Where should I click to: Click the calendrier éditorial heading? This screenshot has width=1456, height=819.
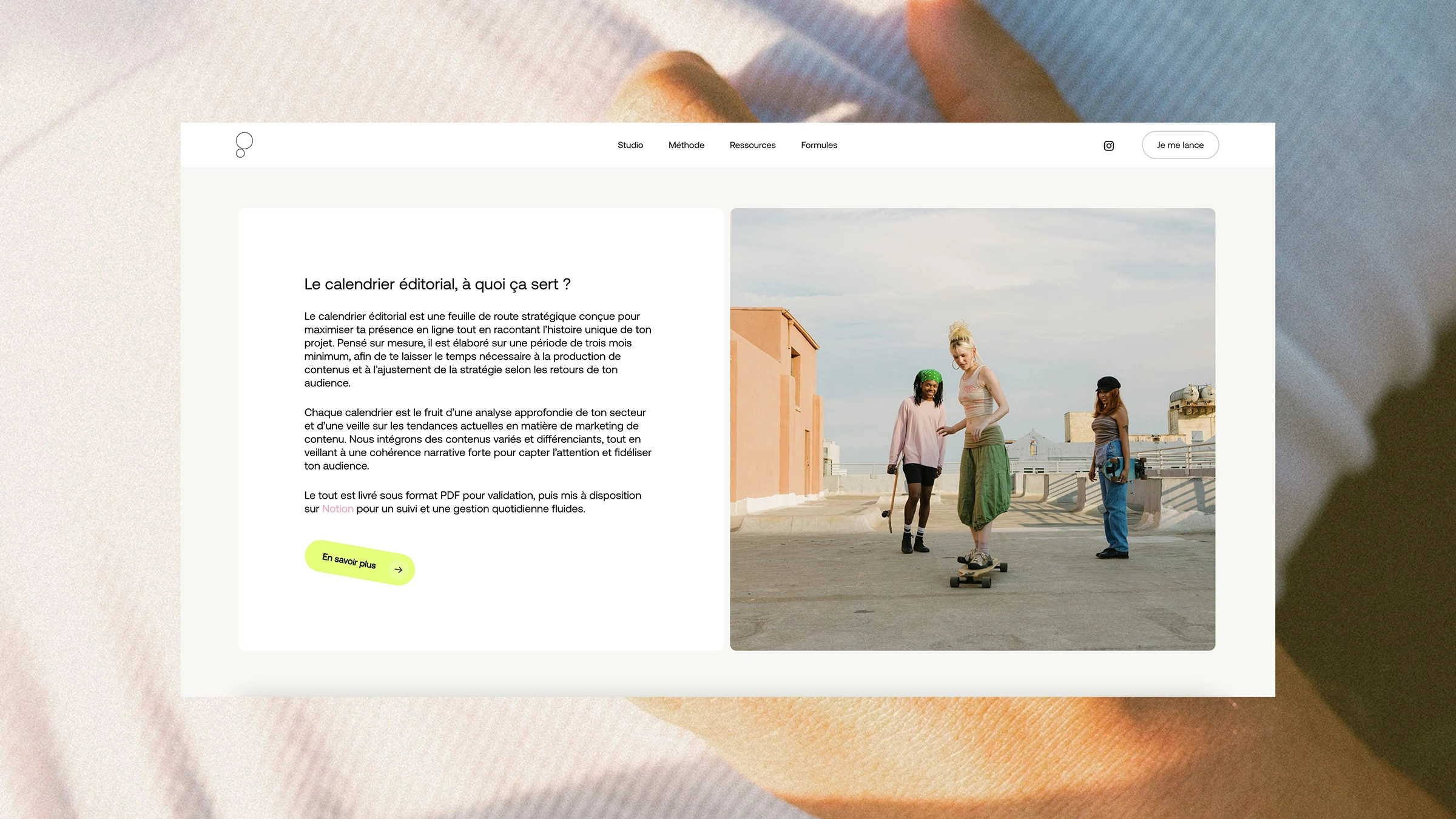pos(437,285)
